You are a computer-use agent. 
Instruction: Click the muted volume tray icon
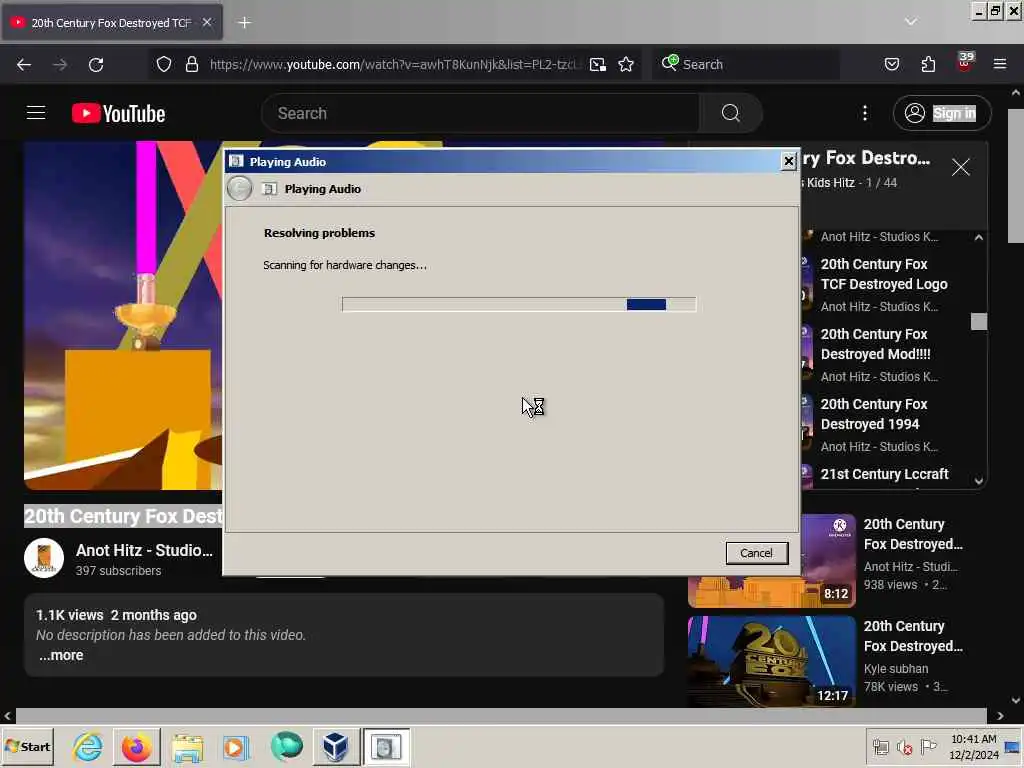(904, 747)
